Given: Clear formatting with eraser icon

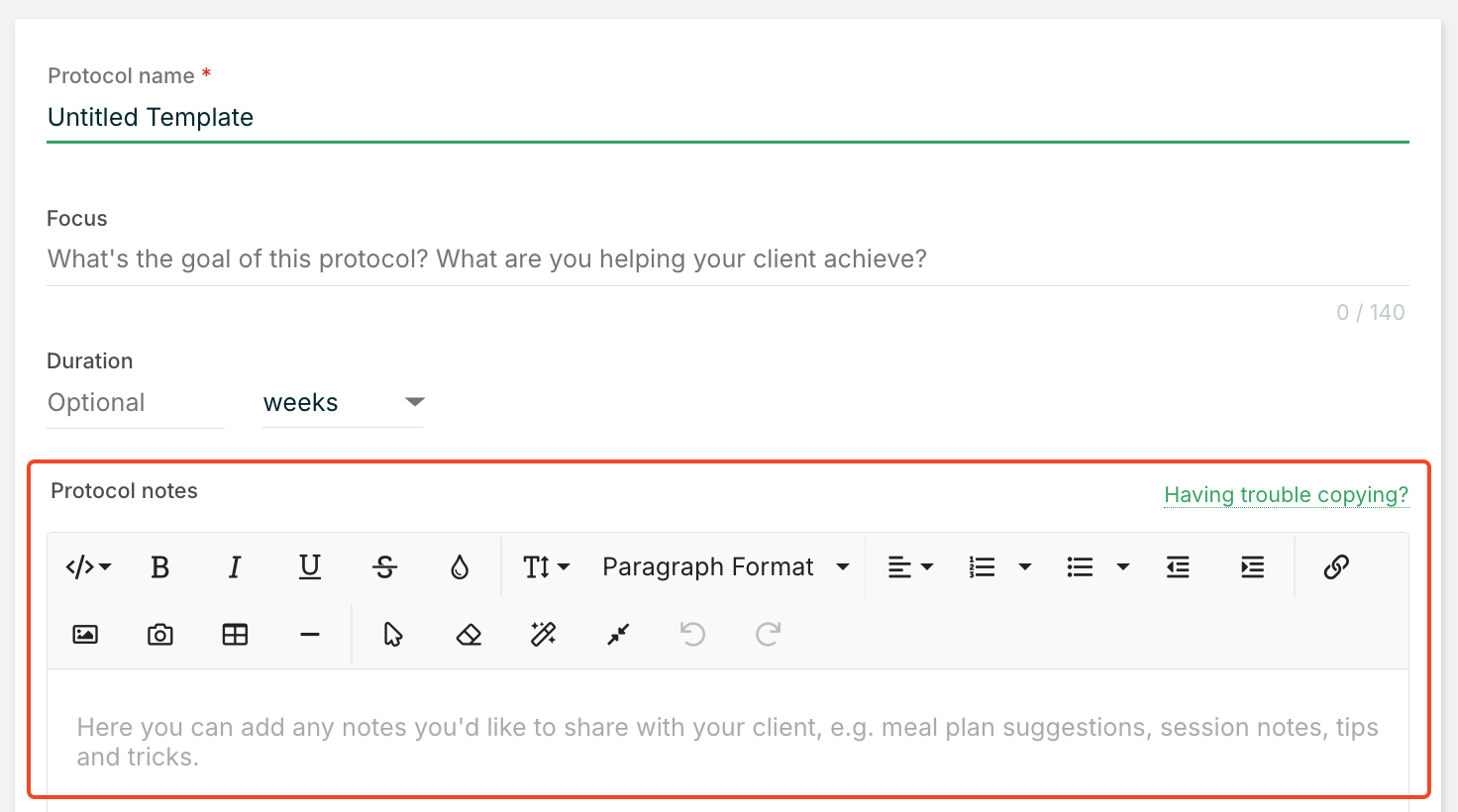Looking at the screenshot, I should [x=469, y=635].
